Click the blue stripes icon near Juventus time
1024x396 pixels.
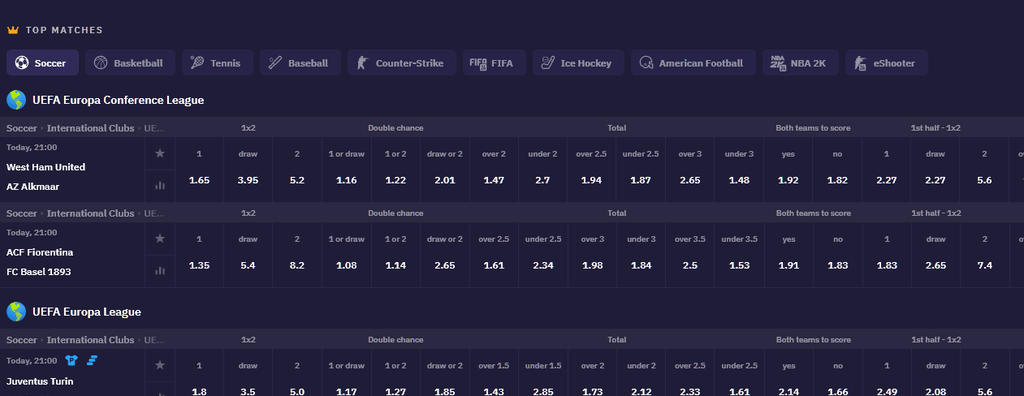(x=92, y=360)
